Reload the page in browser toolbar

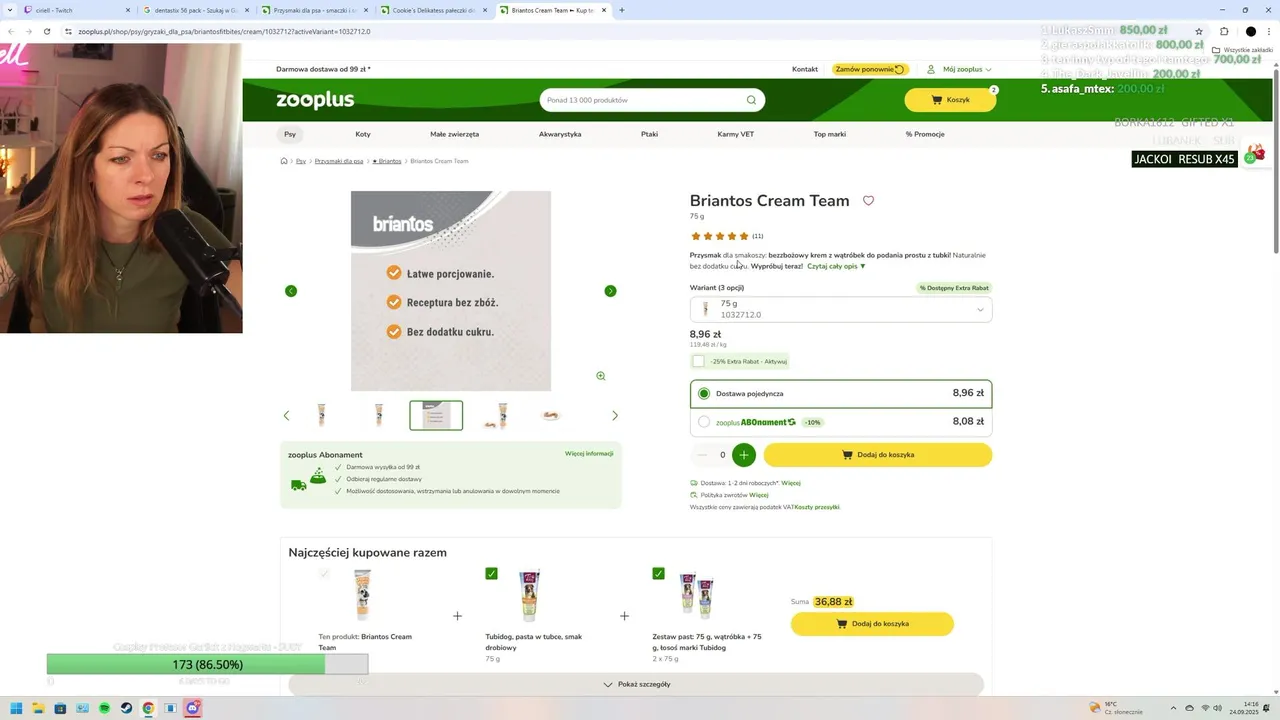pyautogui.click(x=46, y=31)
